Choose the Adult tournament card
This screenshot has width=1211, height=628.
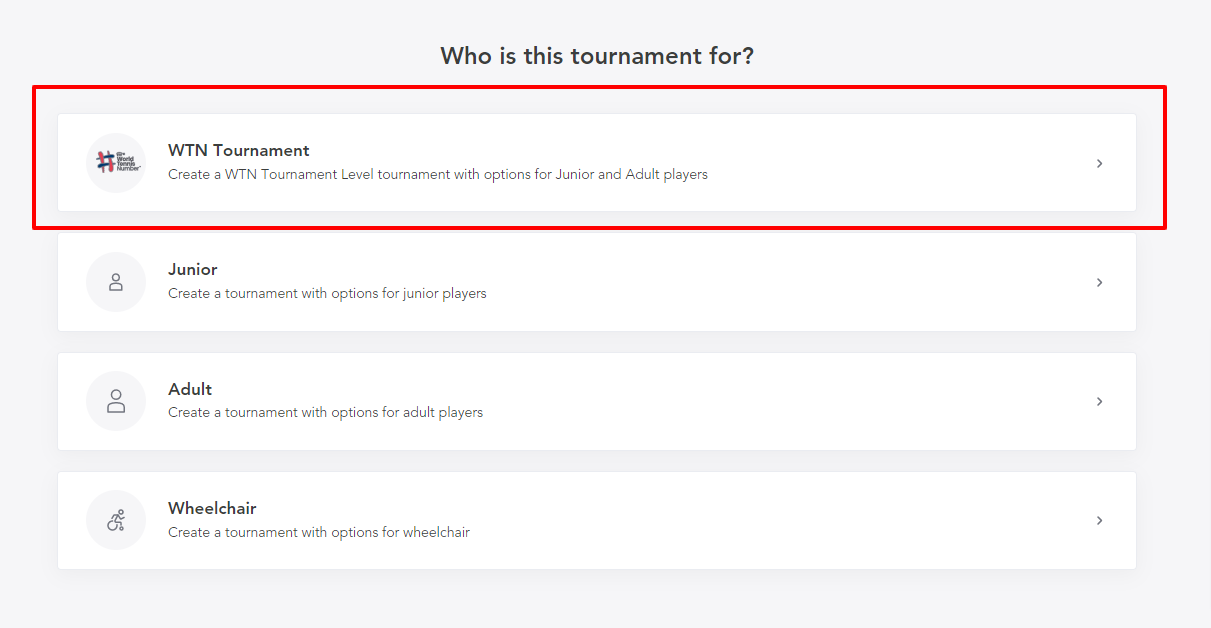(x=597, y=401)
